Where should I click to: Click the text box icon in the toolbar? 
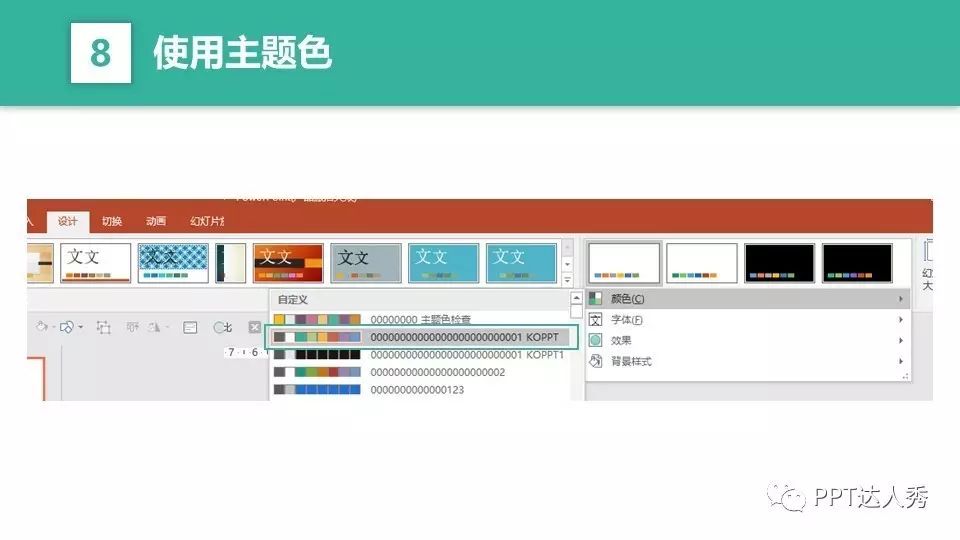(x=191, y=327)
